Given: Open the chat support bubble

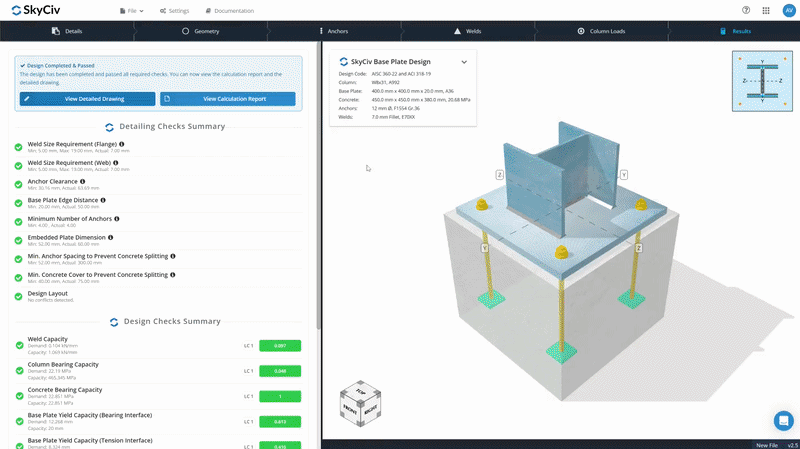Looking at the screenshot, I should click(x=783, y=421).
